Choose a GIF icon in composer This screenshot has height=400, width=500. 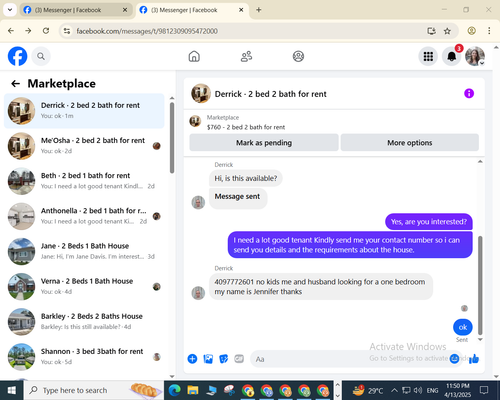239,359
